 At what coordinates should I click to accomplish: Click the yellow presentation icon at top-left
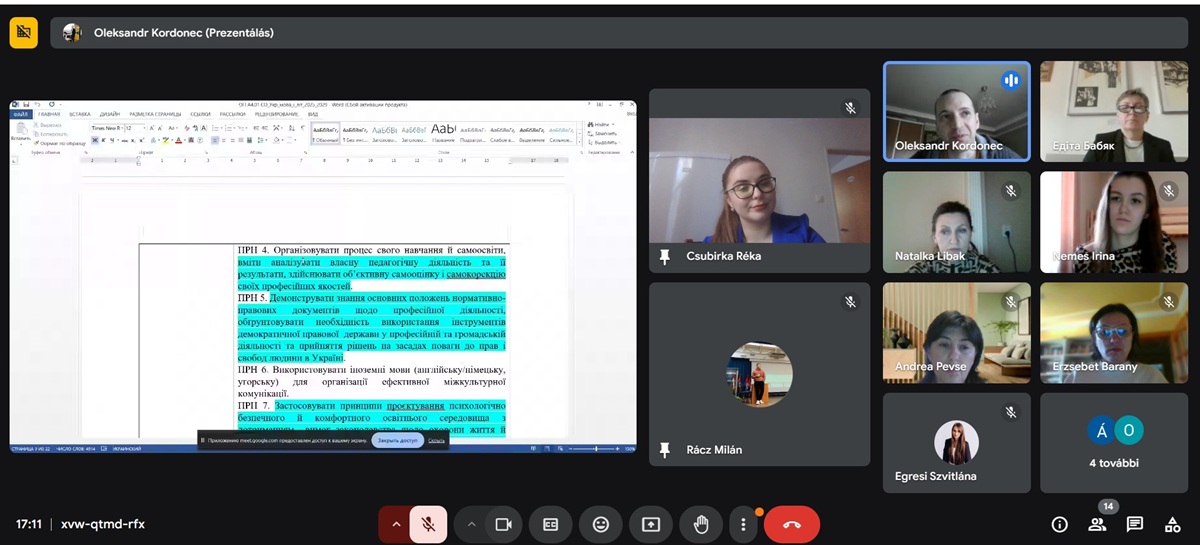pos(24,33)
